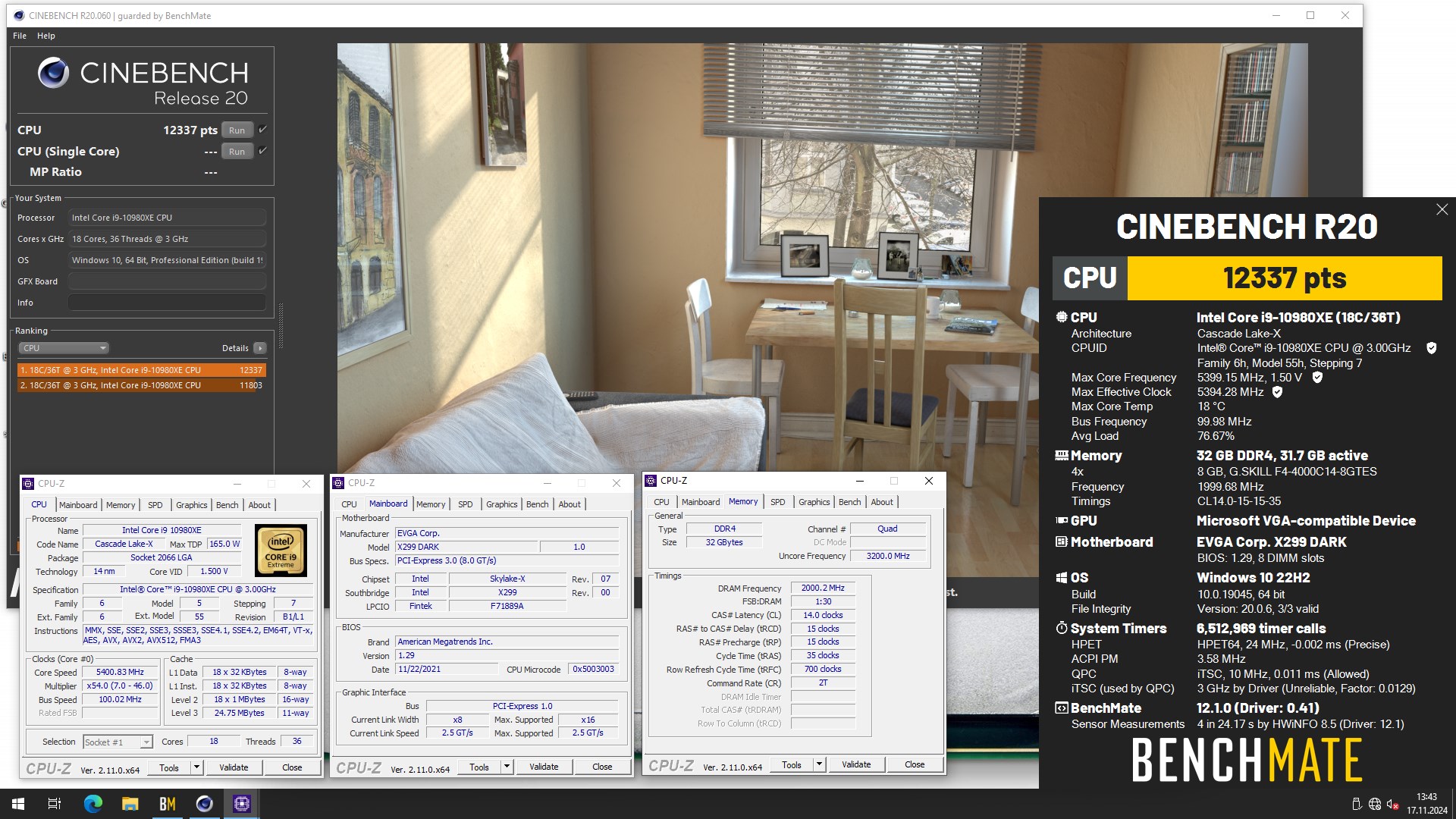Screen dimensions: 1456x819
Task: Open Tools dropdown arrow in Memory window
Action: coord(819,764)
